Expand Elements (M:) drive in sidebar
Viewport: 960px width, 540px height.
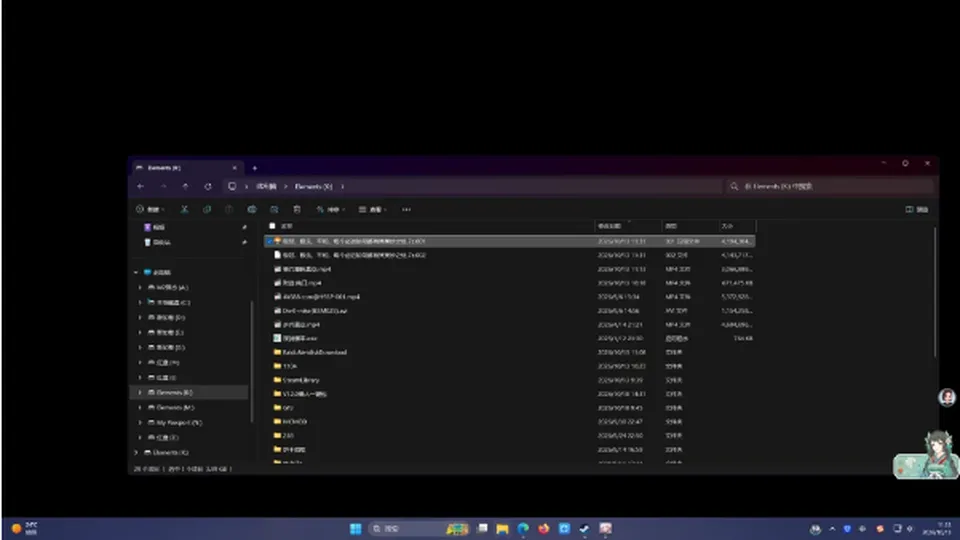coord(140,408)
